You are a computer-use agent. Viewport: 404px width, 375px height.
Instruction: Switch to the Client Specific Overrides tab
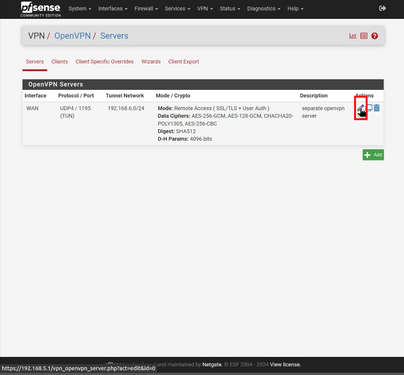coord(105,62)
